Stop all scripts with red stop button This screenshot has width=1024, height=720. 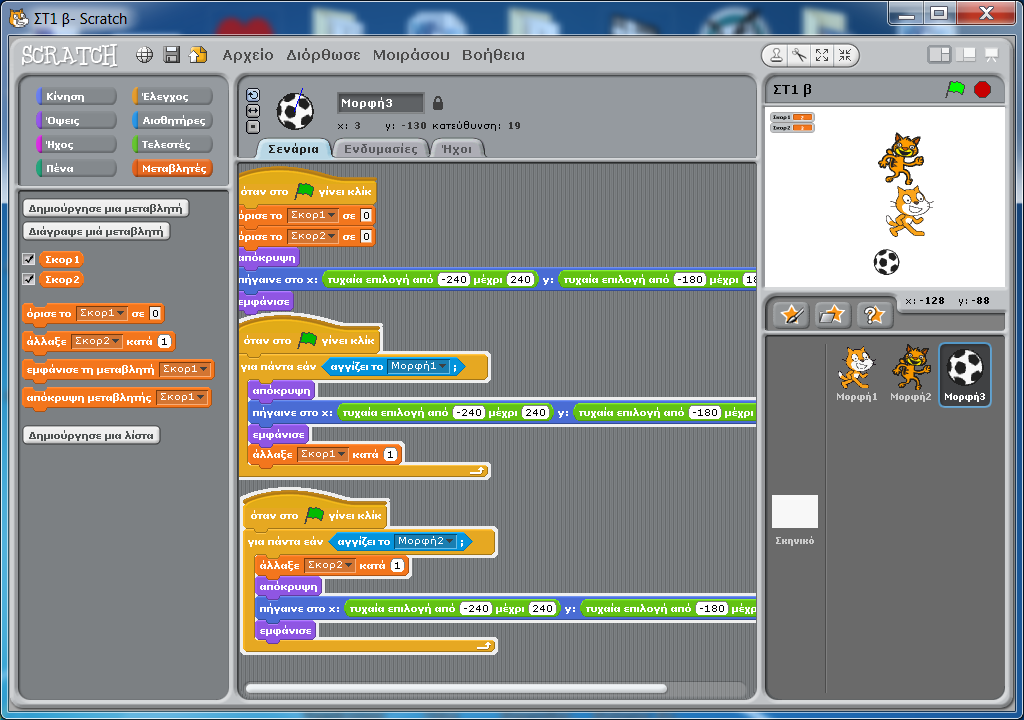point(982,89)
